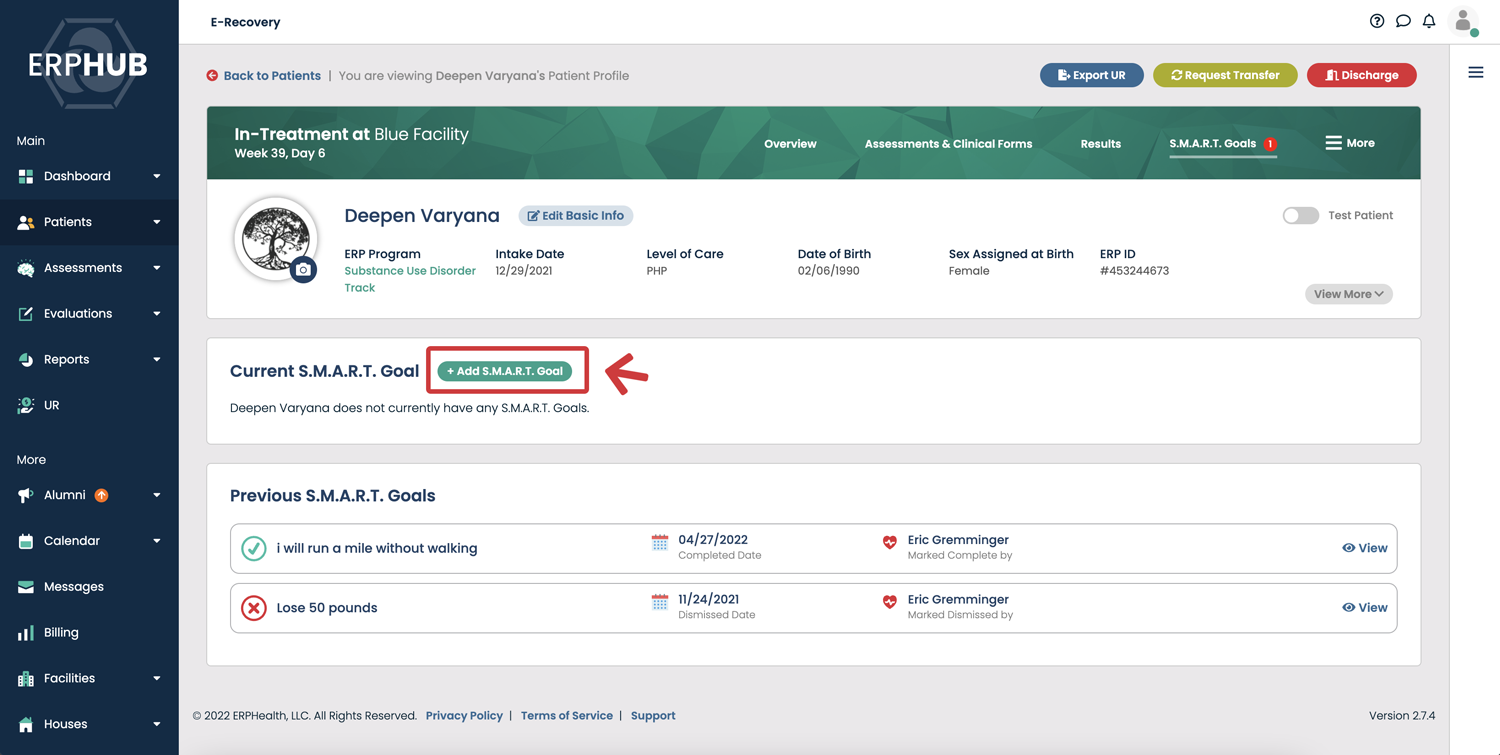
Task: Open the user account avatar
Action: pos(1464,21)
